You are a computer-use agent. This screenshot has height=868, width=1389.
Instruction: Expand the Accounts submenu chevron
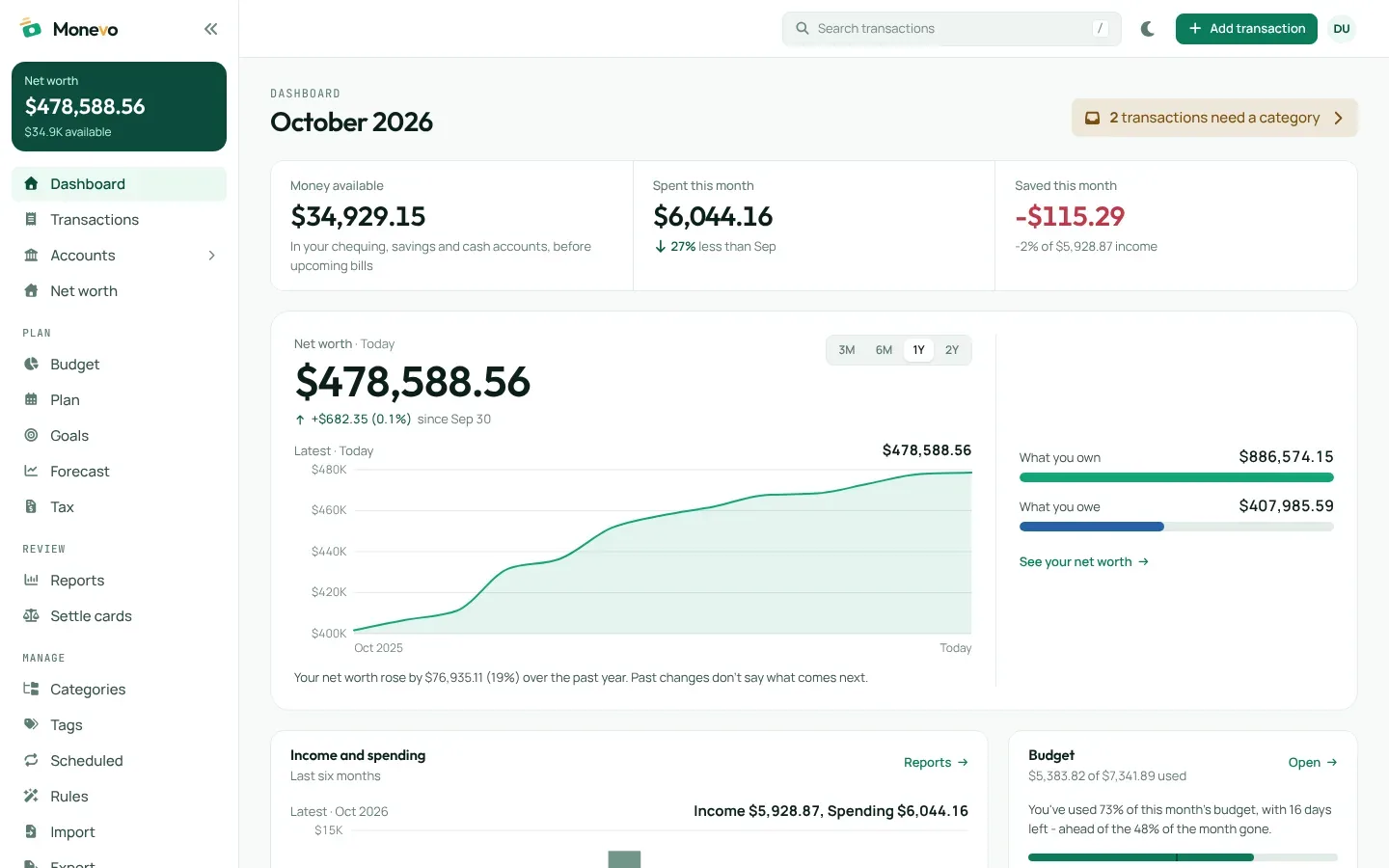[x=211, y=256]
